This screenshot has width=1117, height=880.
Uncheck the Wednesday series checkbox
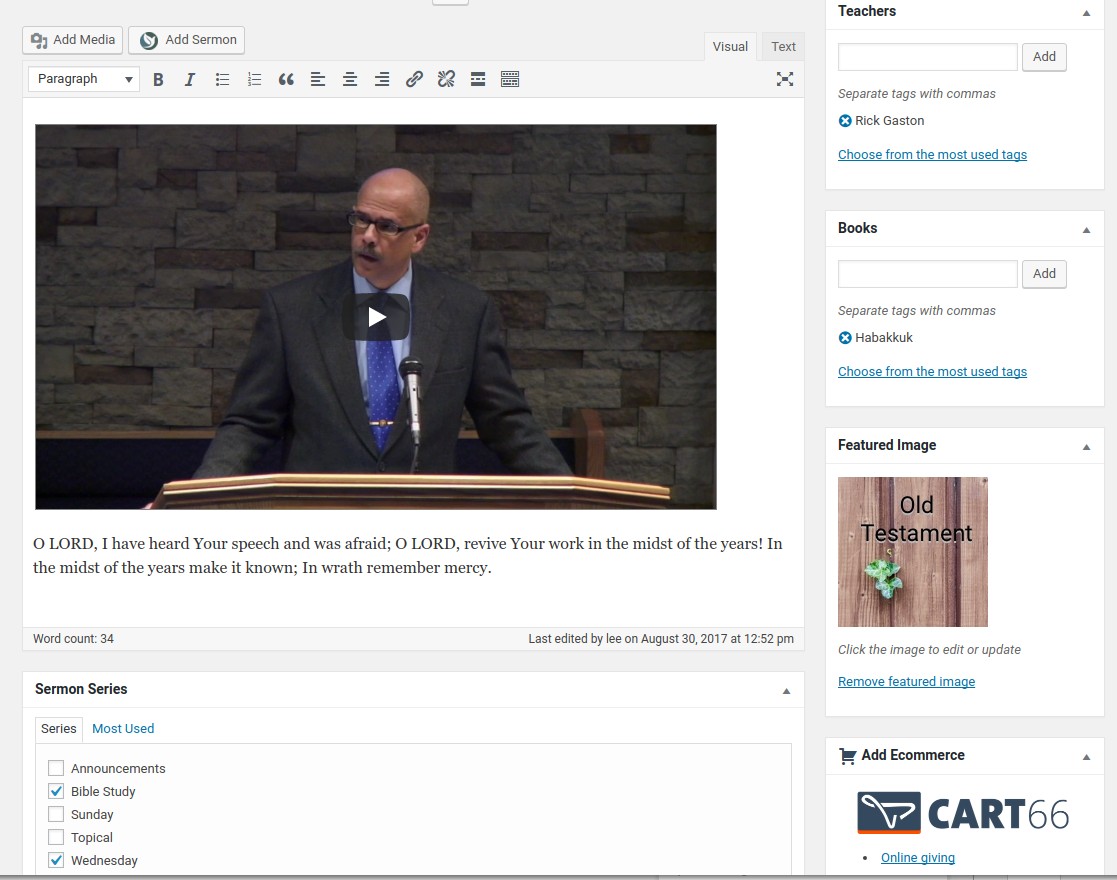click(56, 860)
